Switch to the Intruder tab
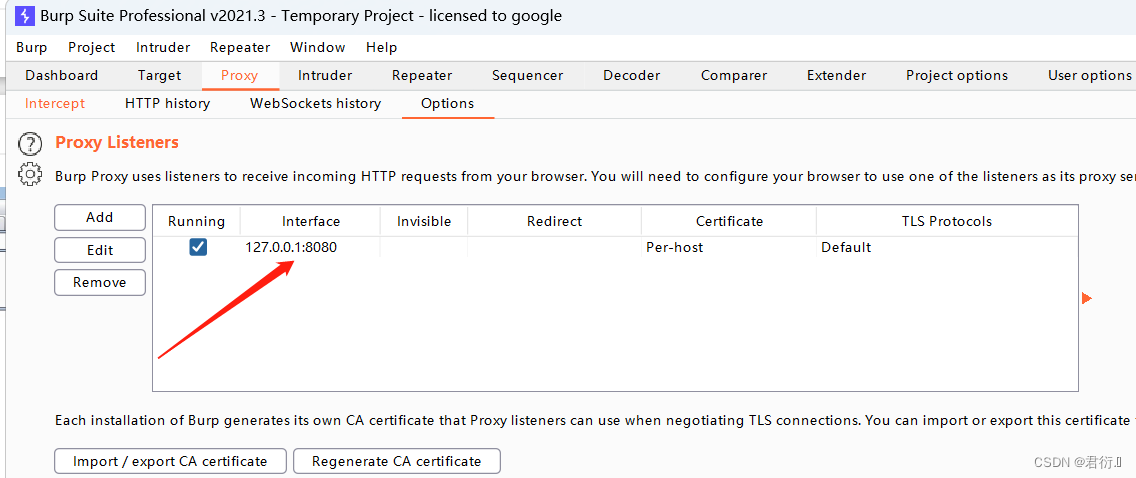The width and height of the screenshot is (1136, 478). pyautogui.click(x=325, y=75)
